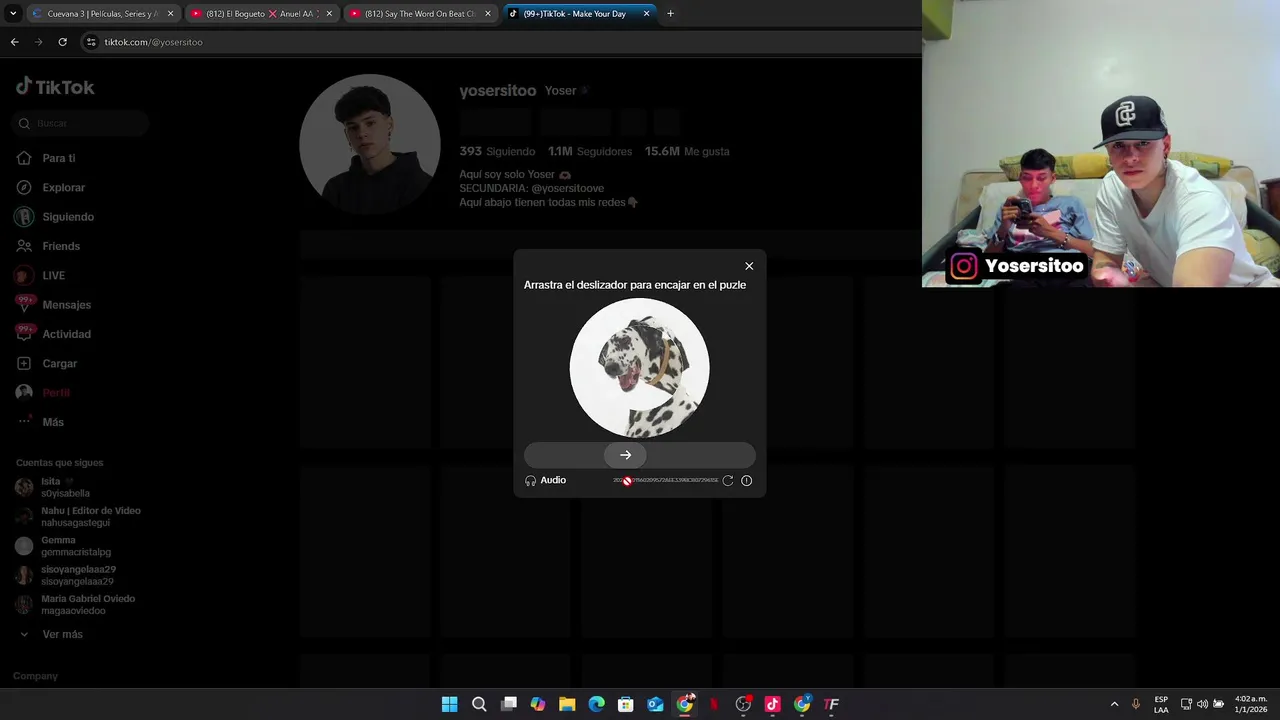This screenshot has height=720, width=1280.
Task: Open the Más menu
Action: coord(52,422)
